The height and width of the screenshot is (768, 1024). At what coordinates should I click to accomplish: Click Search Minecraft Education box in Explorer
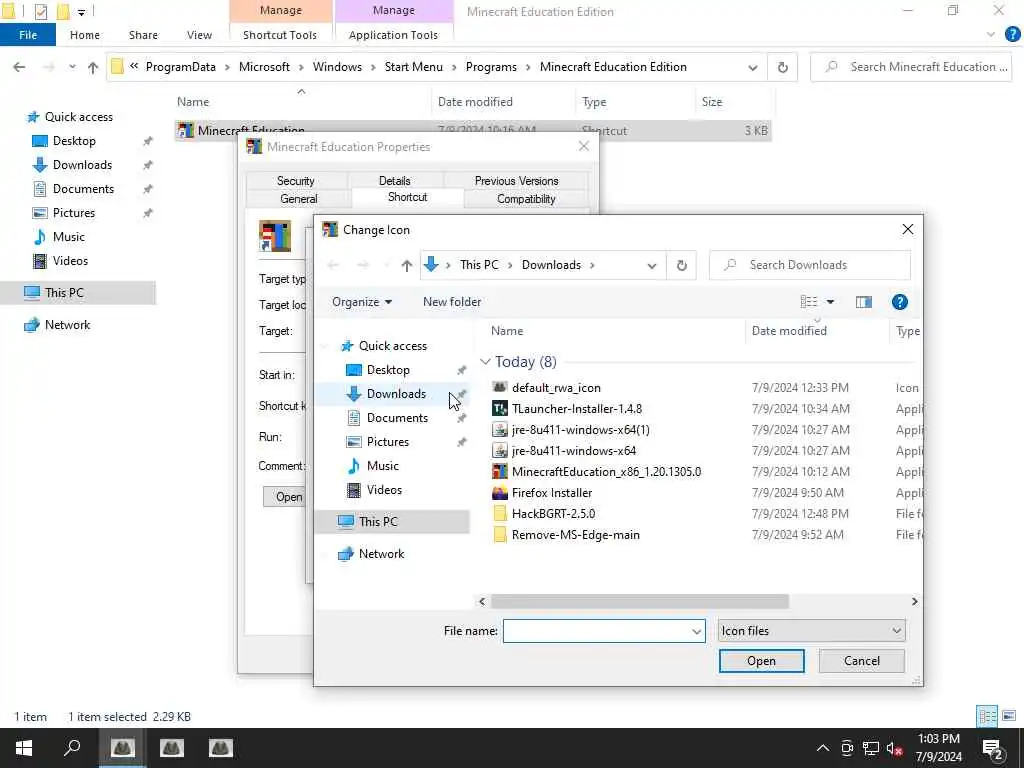click(x=911, y=67)
